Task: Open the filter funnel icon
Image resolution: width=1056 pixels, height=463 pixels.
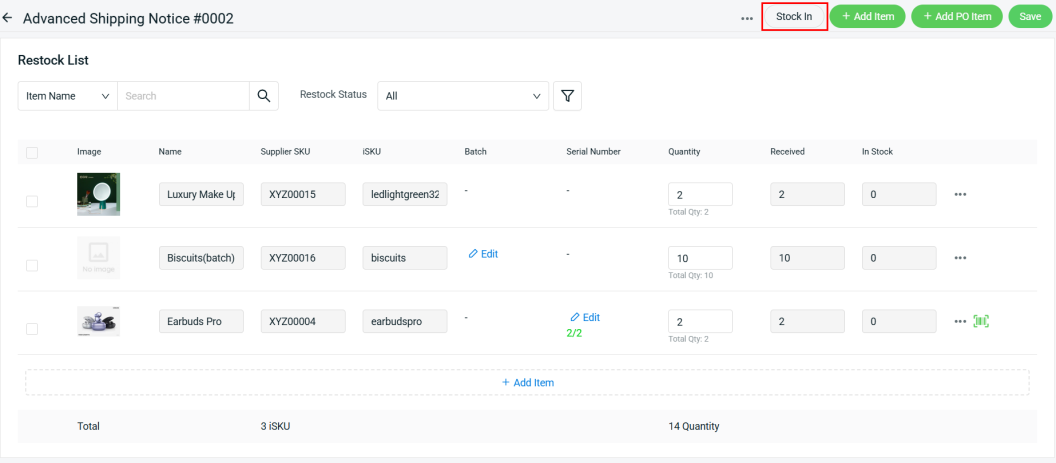Action: pyautogui.click(x=567, y=96)
